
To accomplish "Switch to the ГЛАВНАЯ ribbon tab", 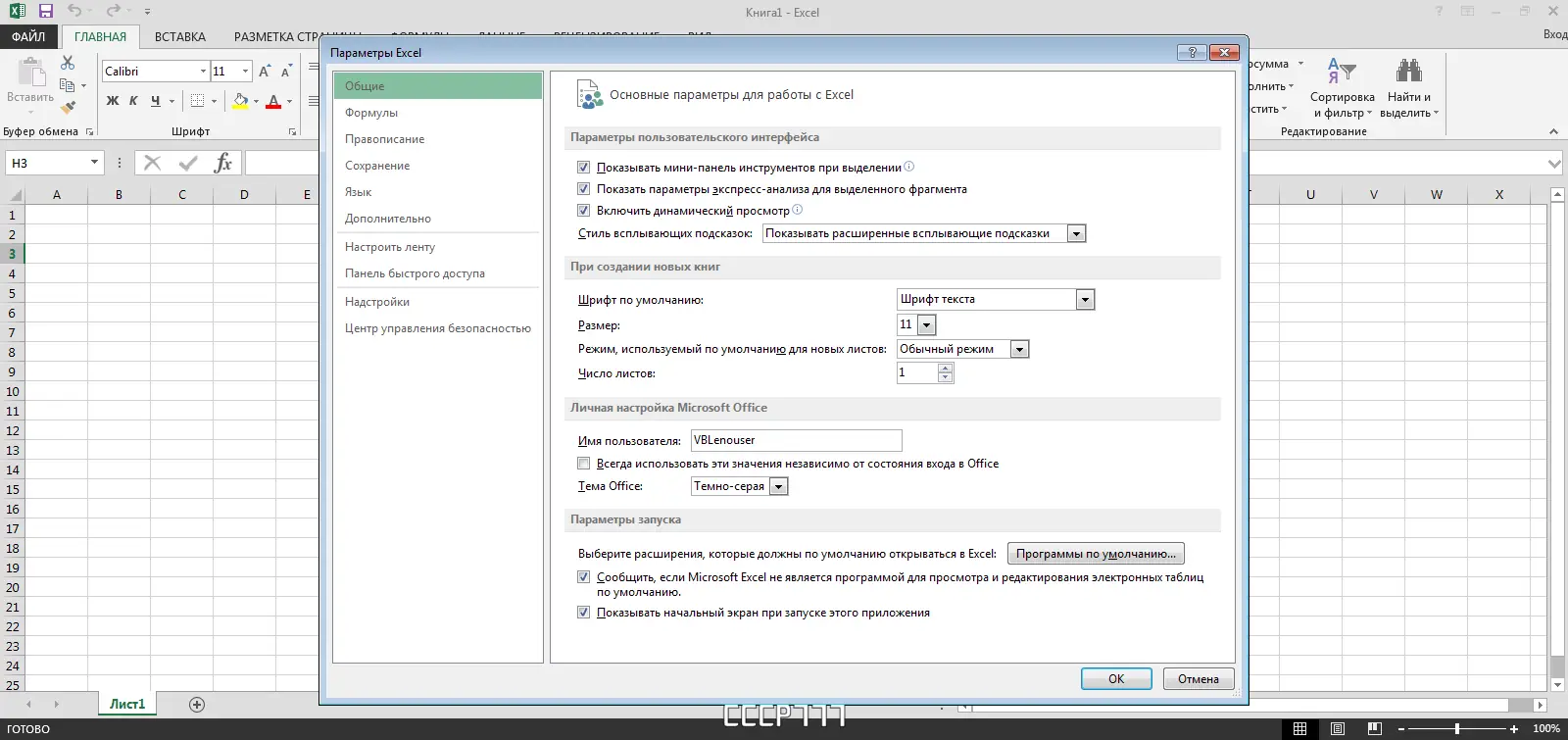I will (101, 37).
